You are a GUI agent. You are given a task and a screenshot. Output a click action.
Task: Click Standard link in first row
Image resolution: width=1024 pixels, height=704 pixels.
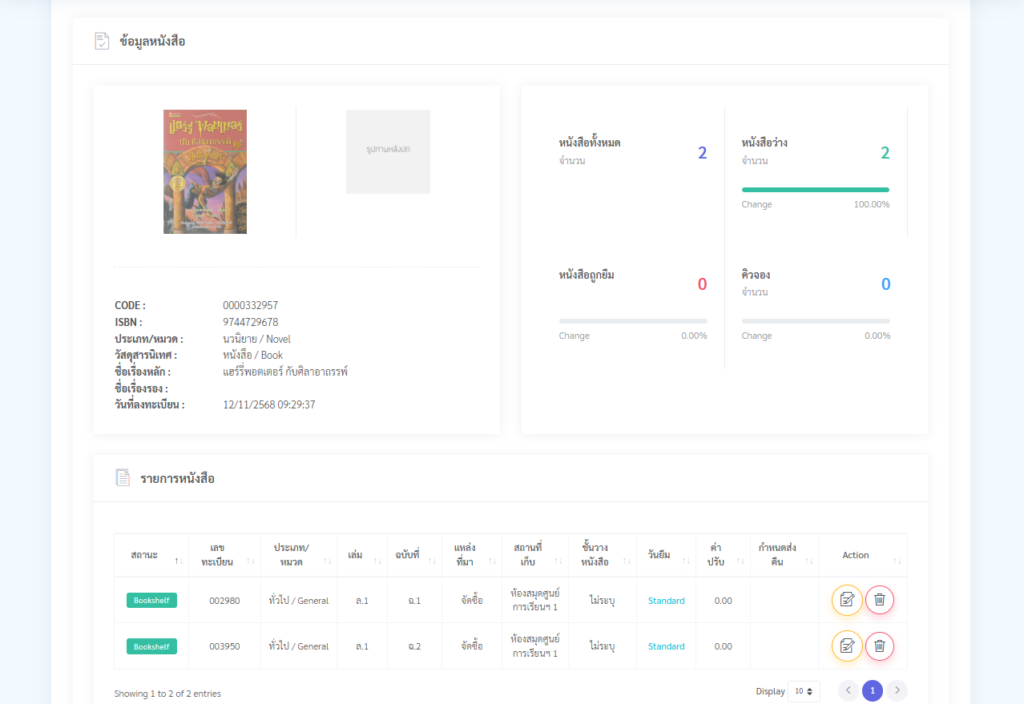(x=666, y=601)
